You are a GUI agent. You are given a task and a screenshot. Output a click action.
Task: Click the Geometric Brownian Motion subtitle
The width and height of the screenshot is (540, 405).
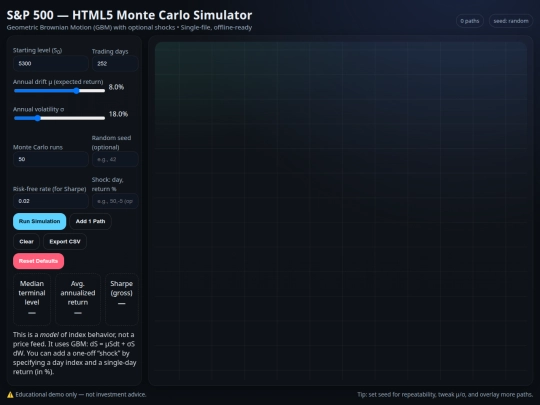click(129, 28)
